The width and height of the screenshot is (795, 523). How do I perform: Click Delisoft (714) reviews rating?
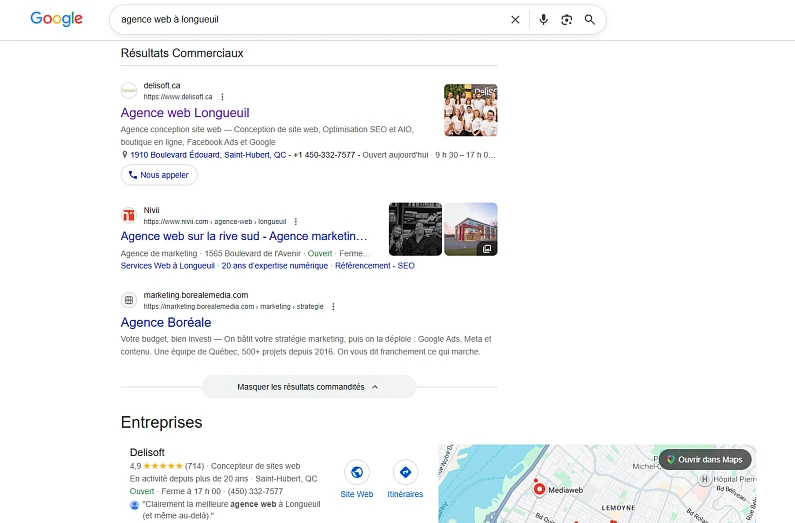click(167, 466)
